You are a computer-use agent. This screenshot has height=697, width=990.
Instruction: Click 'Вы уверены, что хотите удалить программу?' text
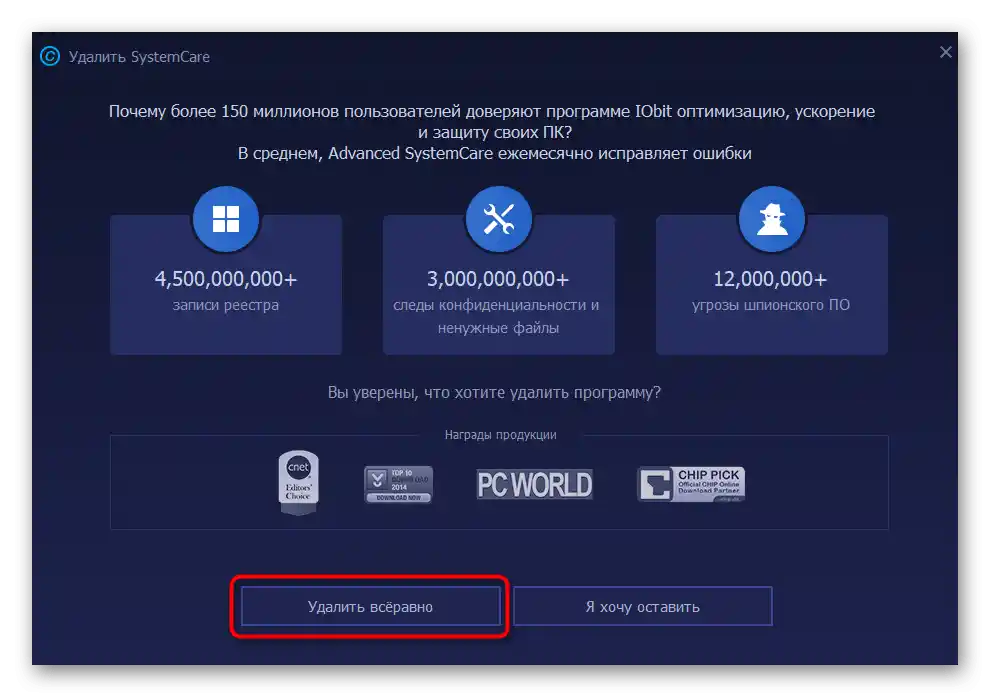click(x=494, y=393)
